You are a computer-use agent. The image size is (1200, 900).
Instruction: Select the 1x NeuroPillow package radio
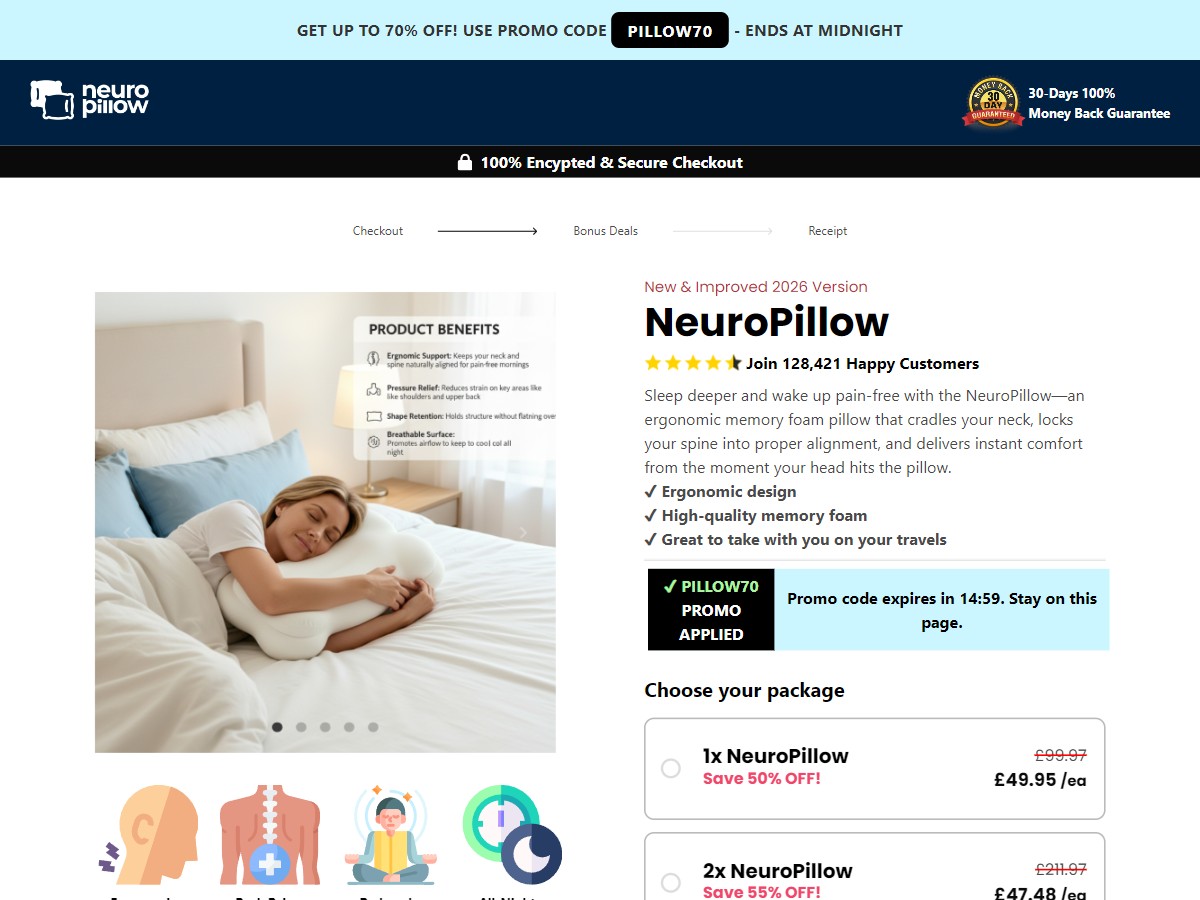pyautogui.click(x=671, y=768)
